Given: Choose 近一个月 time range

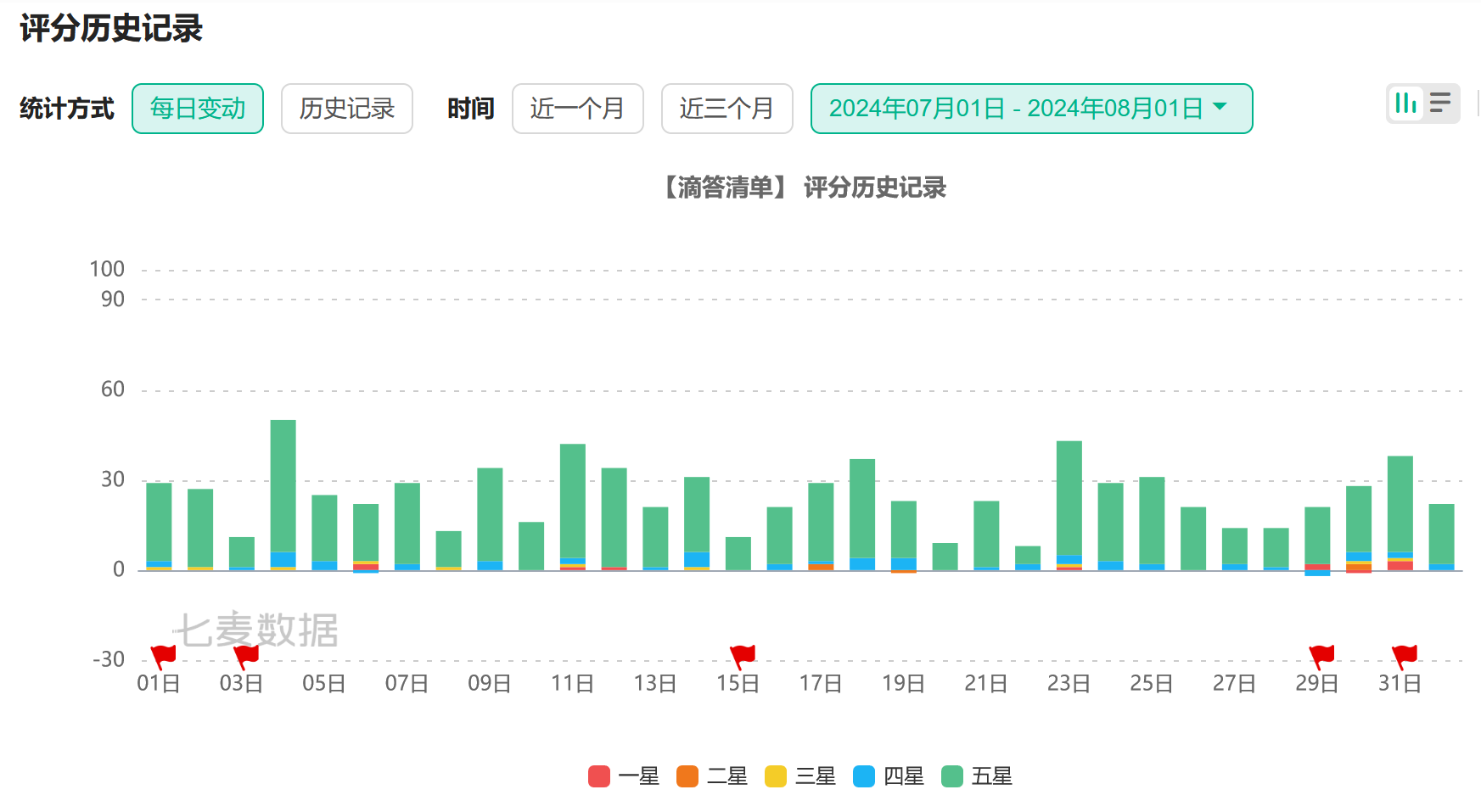Looking at the screenshot, I should coord(578,109).
